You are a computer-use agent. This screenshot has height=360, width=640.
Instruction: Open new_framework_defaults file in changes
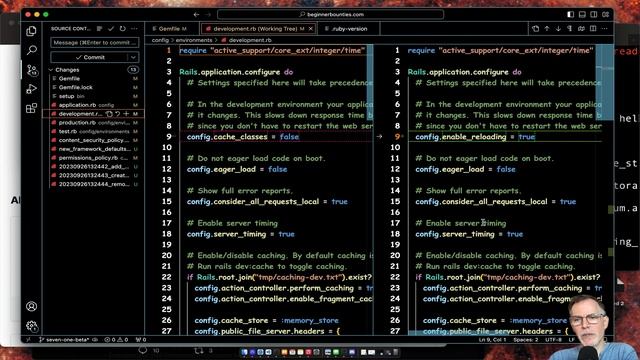click(93, 149)
